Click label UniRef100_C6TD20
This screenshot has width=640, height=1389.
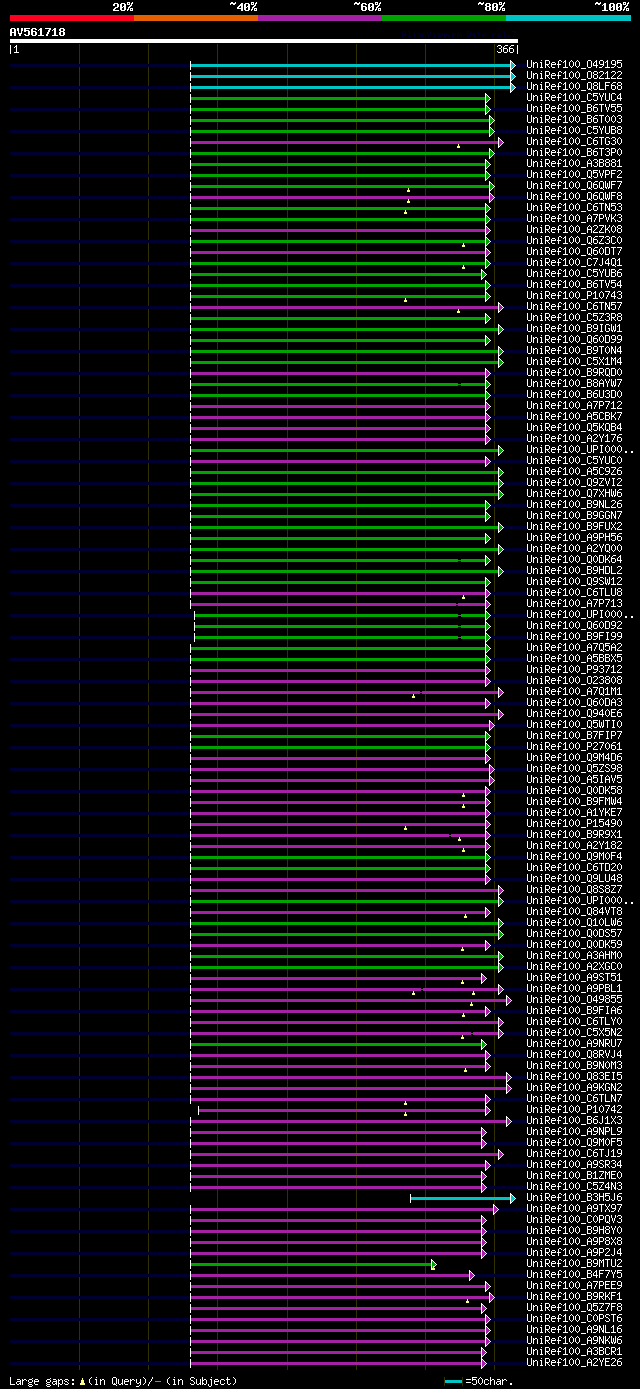pos(574,867)
